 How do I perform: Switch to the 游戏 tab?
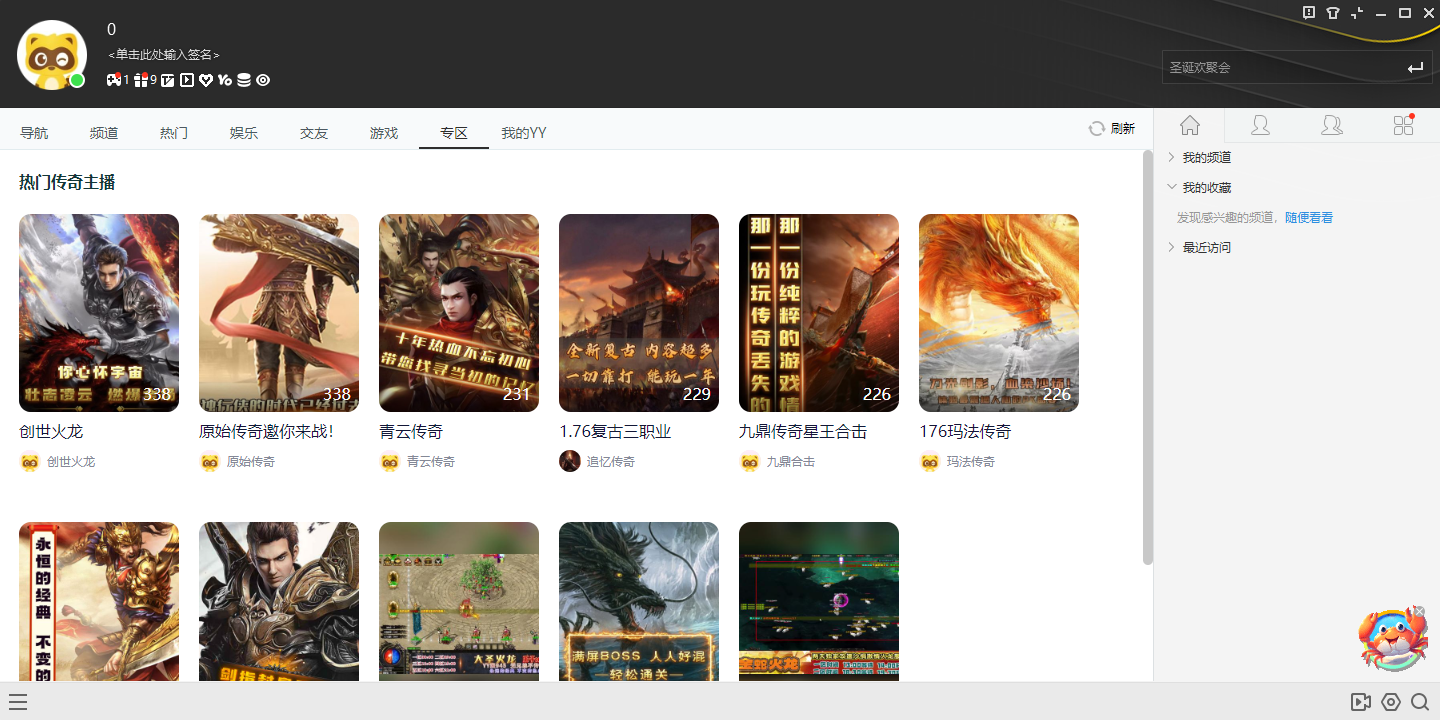(x=384, y=133)
